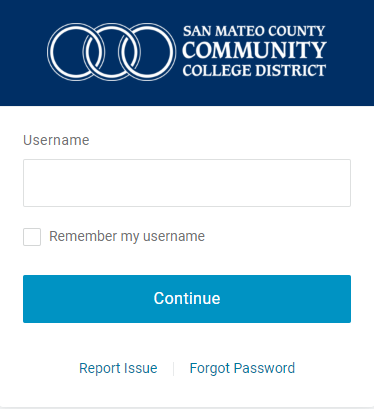Click the COLLEGE DISTRICT logo text

(x=254, y=70)
